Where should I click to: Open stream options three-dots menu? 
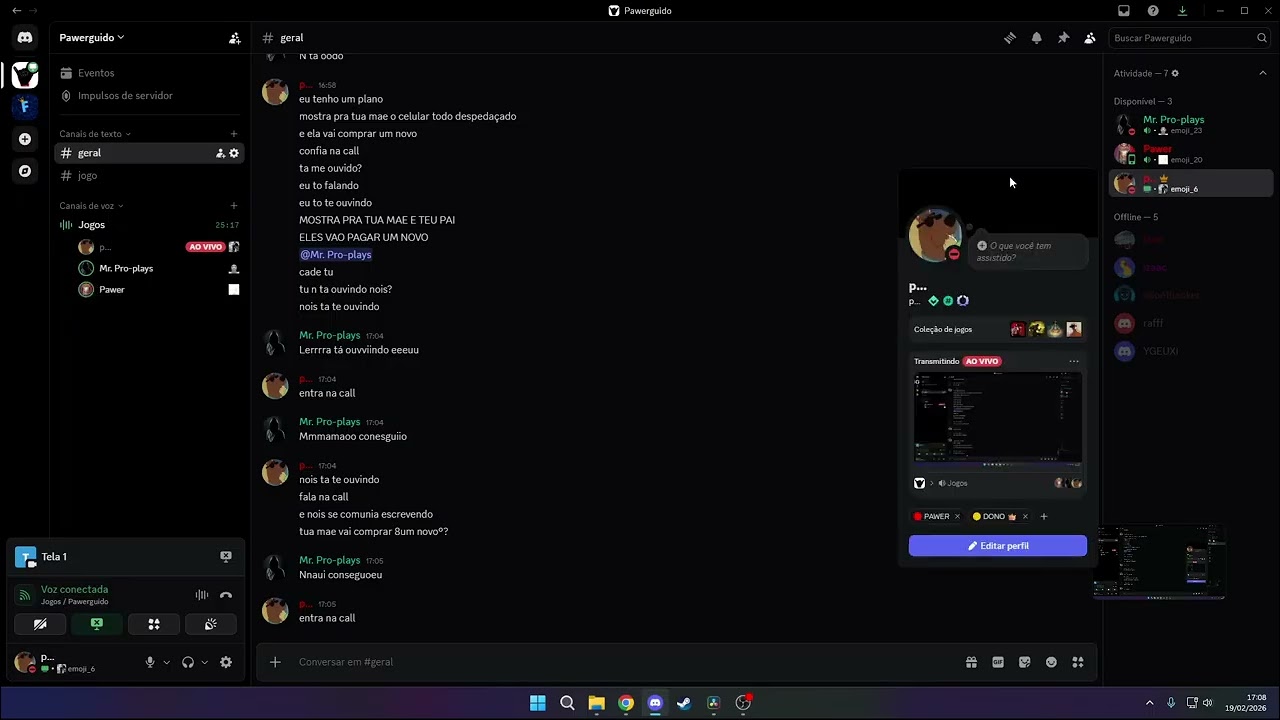1074,362
